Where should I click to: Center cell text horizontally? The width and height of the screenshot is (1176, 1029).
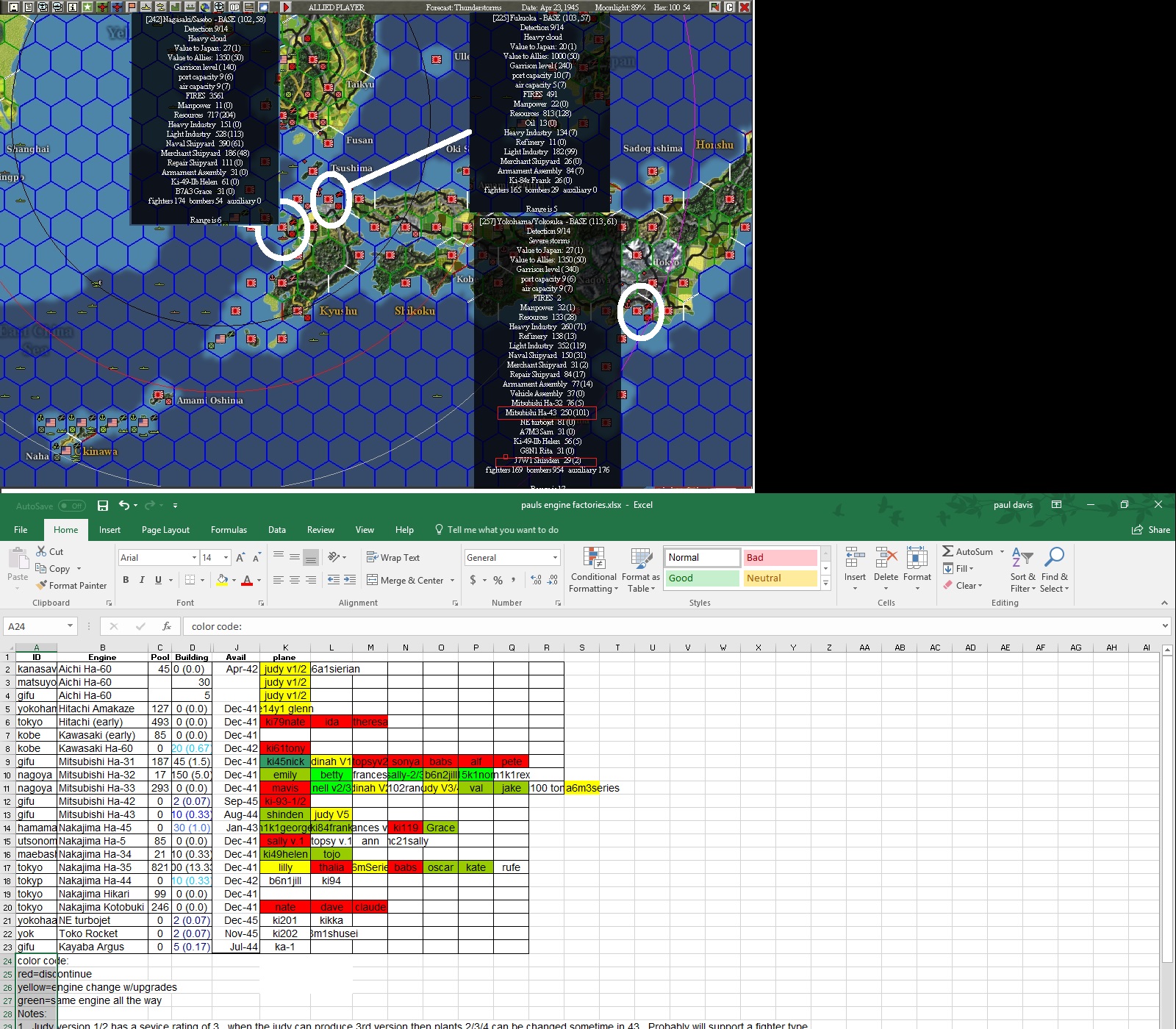(x=295, y=580)
